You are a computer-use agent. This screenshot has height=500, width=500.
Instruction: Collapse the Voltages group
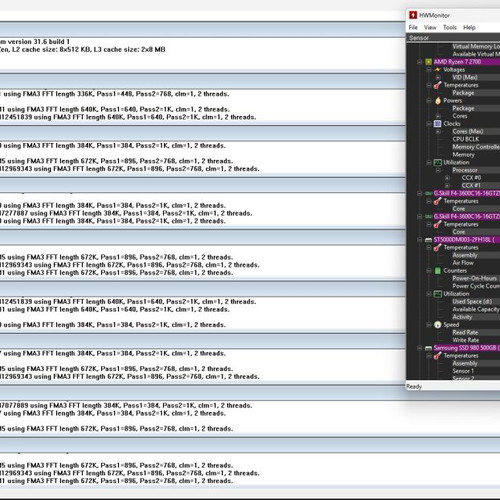click(x=429, y=69)
